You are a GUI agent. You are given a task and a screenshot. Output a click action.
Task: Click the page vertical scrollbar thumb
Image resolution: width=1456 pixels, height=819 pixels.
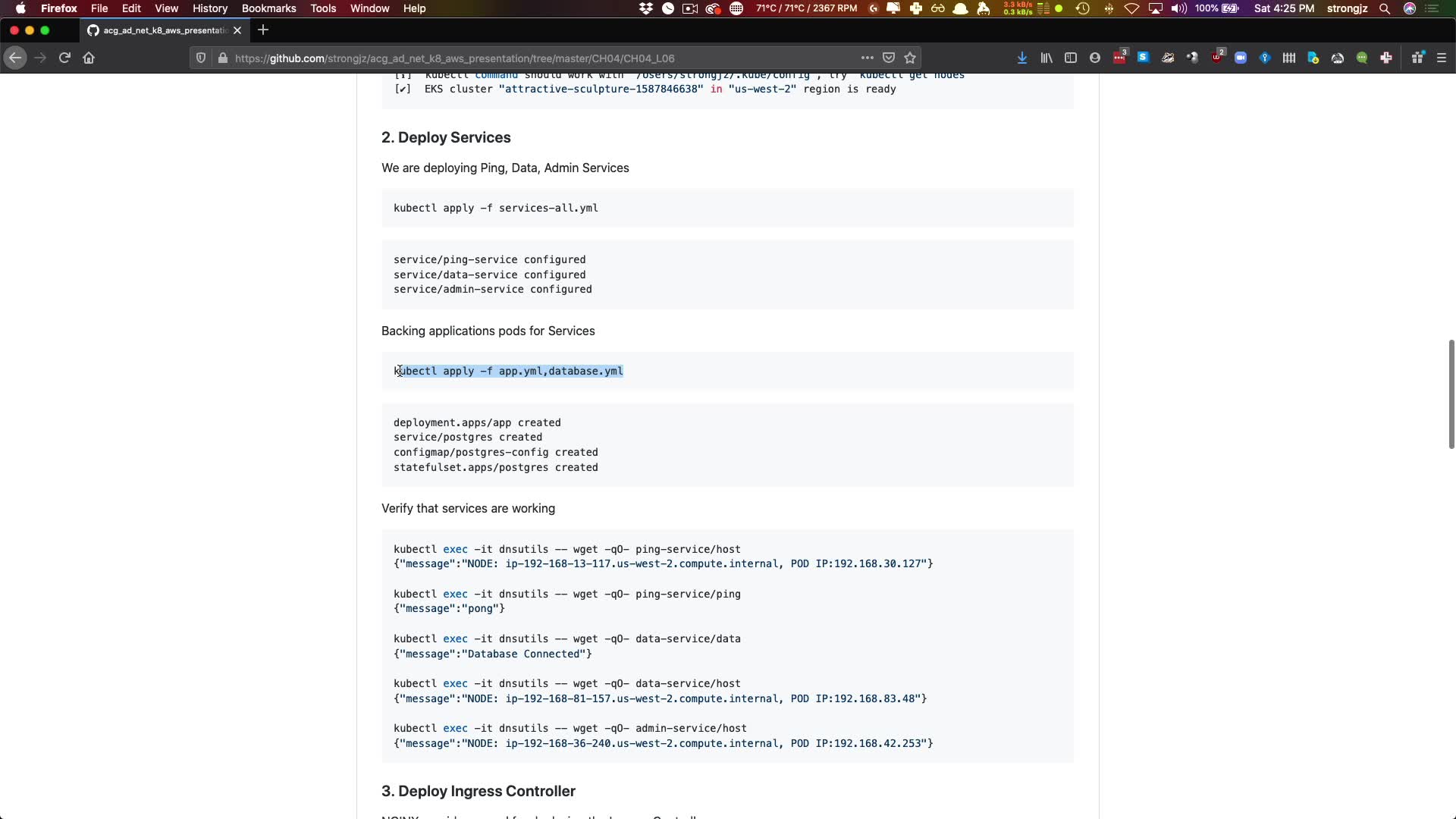pos(1451,394)
